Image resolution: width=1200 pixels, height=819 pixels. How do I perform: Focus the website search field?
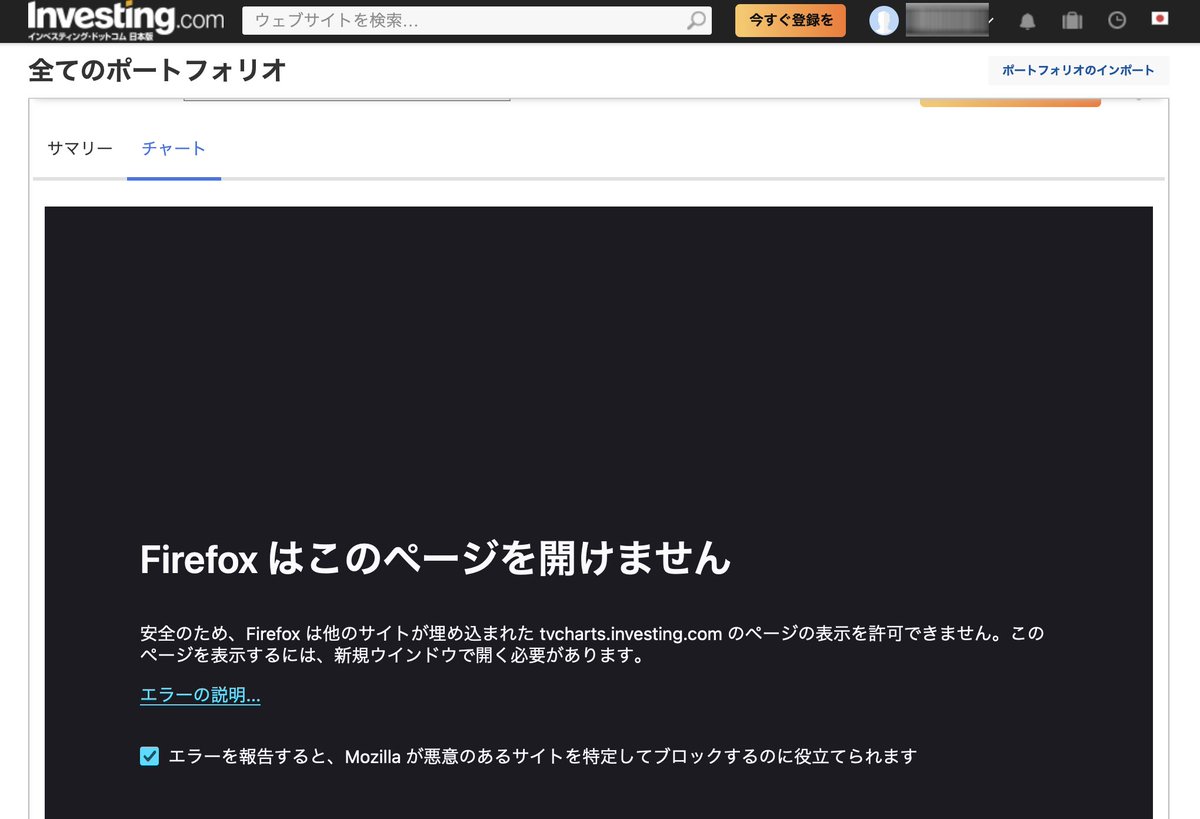click(477, 20)
